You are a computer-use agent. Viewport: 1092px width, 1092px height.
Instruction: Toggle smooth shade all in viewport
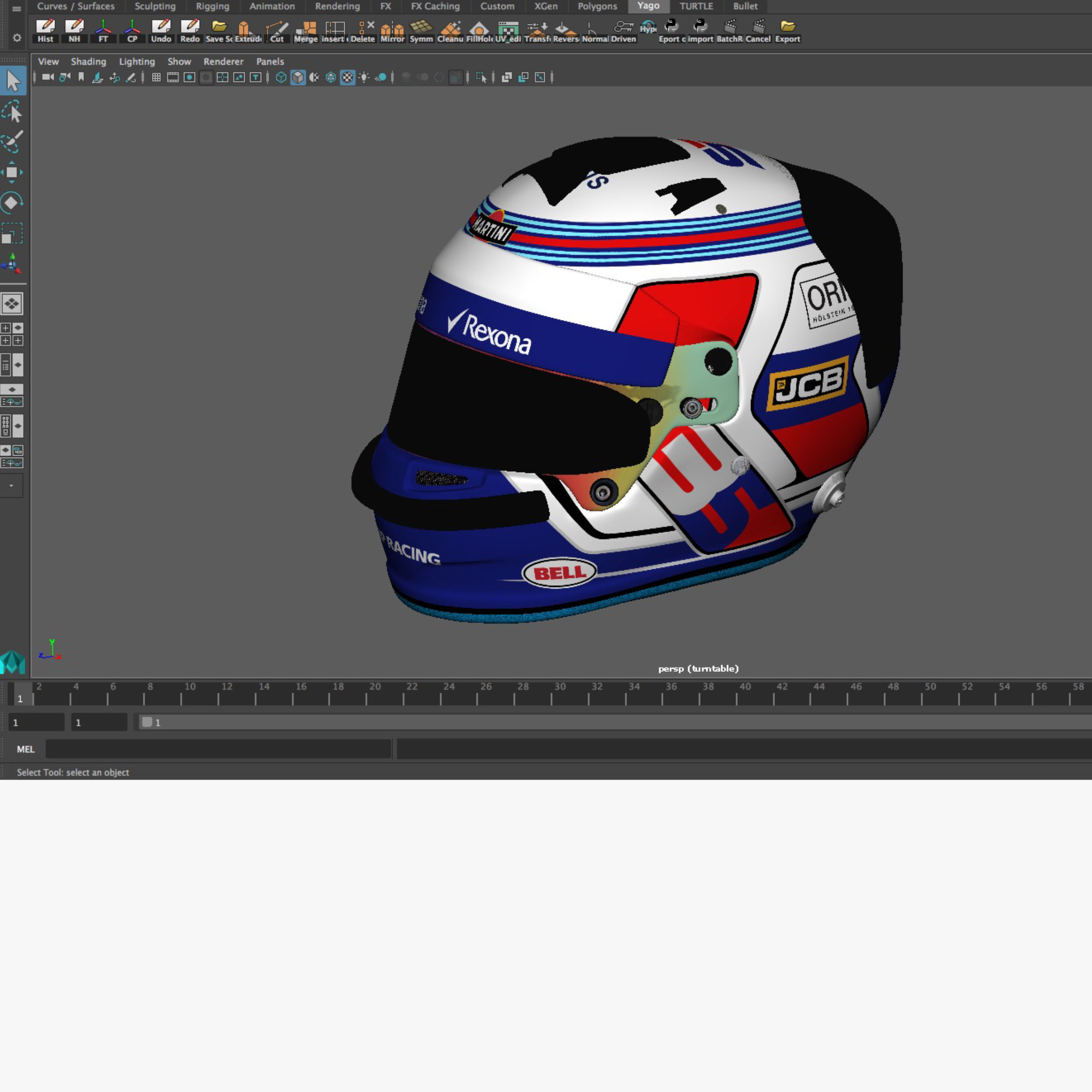coord(298,77)
